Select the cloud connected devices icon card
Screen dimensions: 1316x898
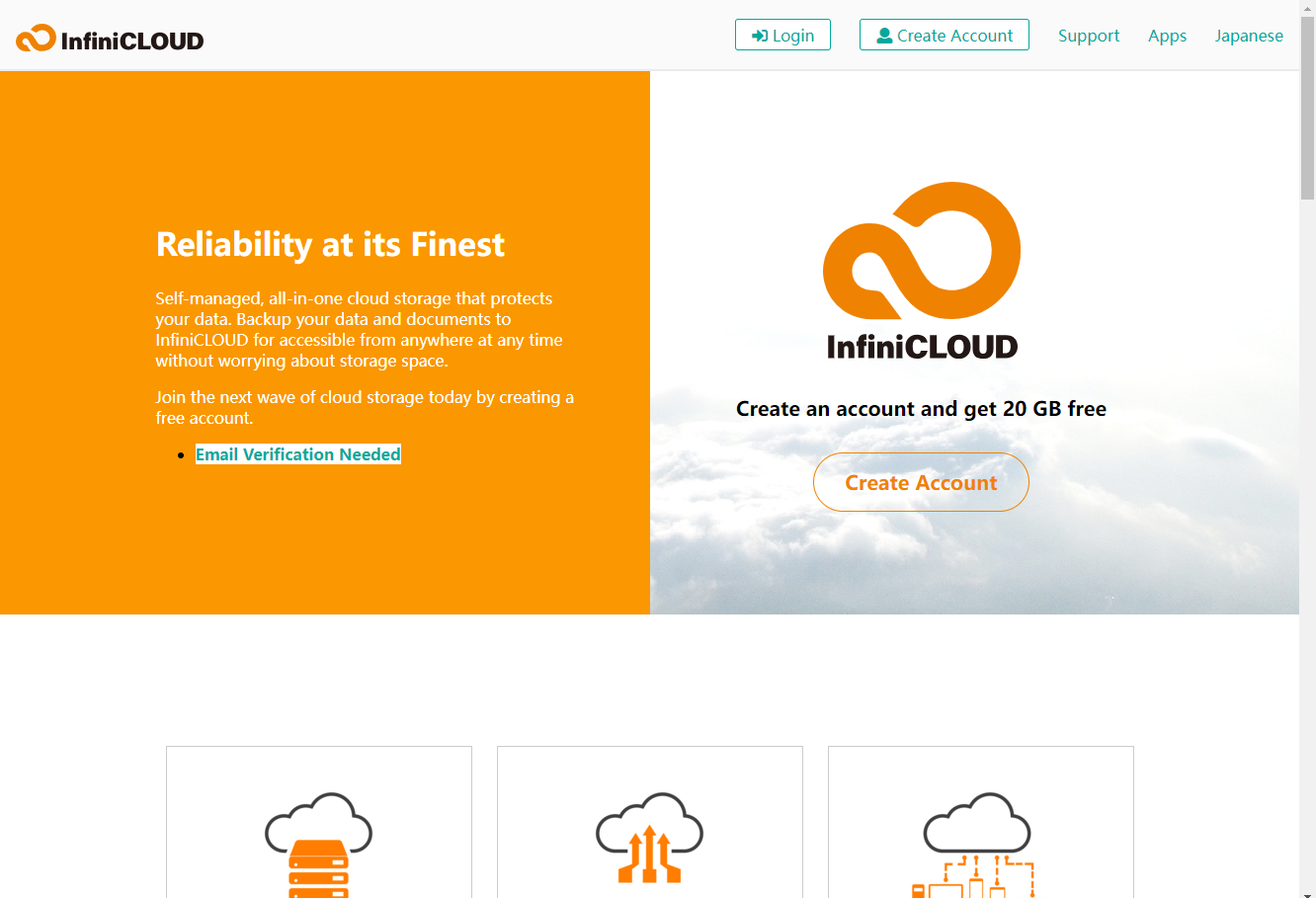click(981, 822)
